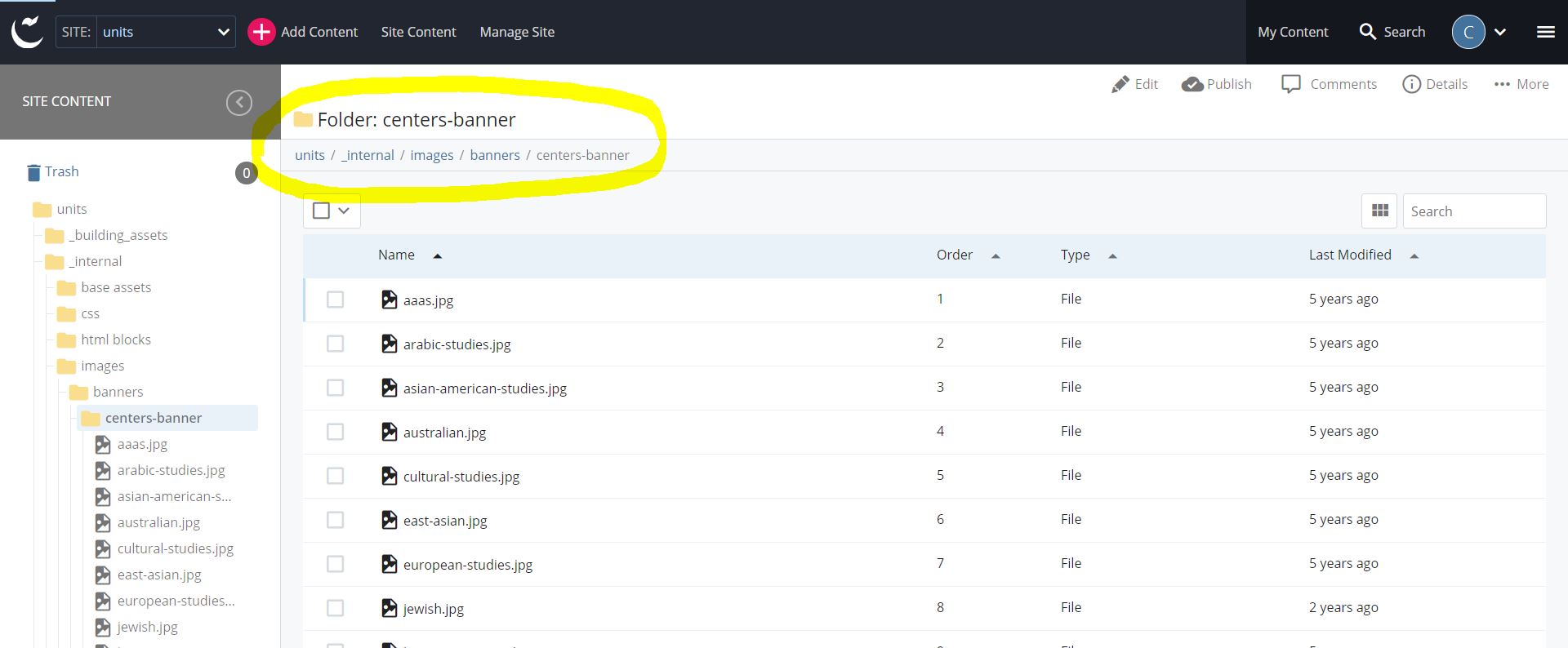This screenshot has width=1568, height=648.
Task: Open cultural-studies.jpg in the file table
Action: 461,477
